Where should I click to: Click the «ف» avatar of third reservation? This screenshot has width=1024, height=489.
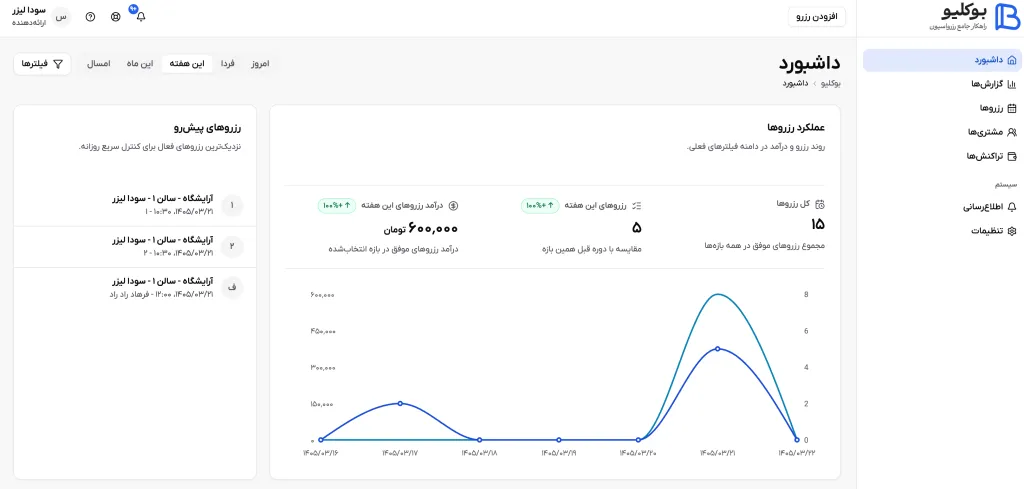click(232, 288)
